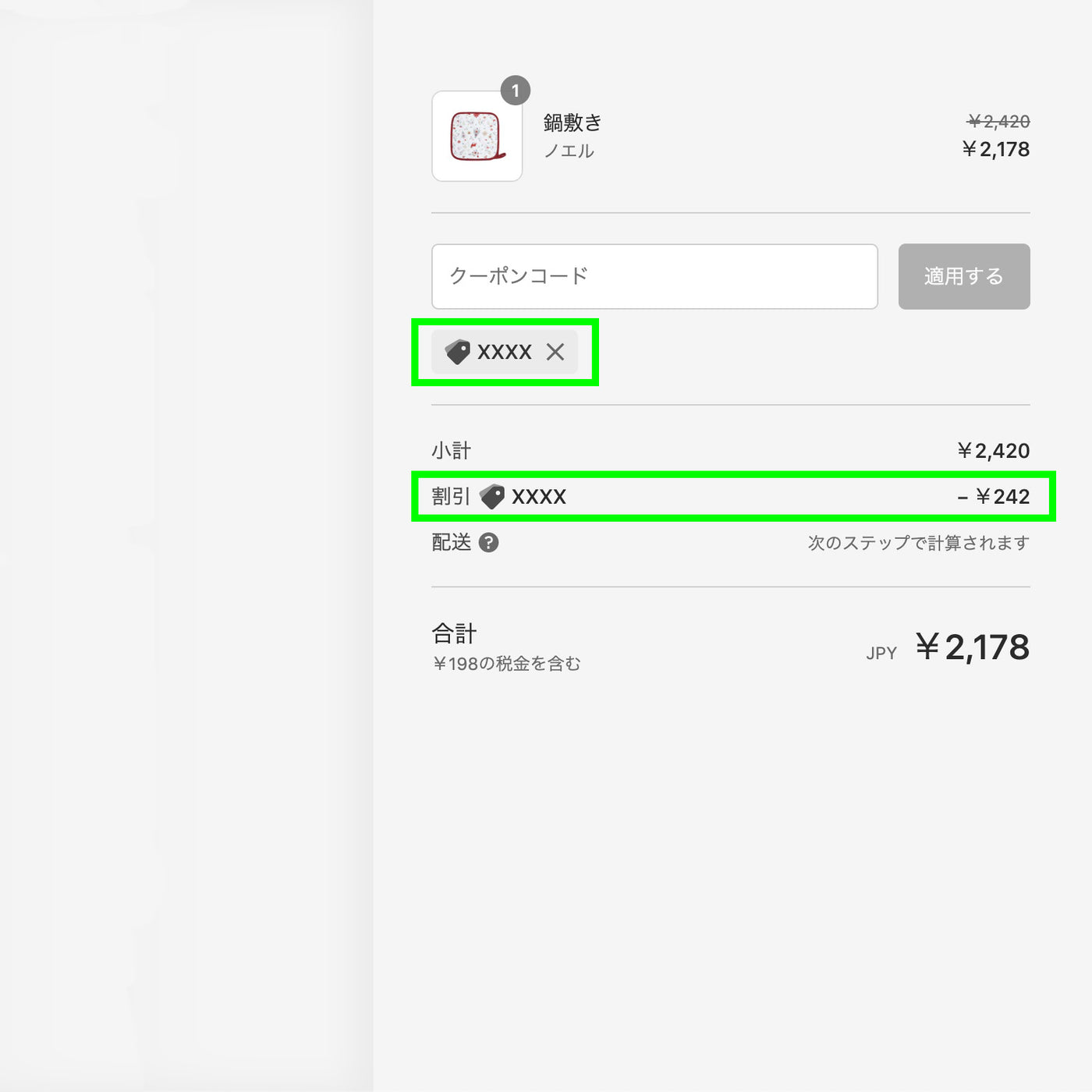Click the 鍋敷き product name

pos(573,122)
